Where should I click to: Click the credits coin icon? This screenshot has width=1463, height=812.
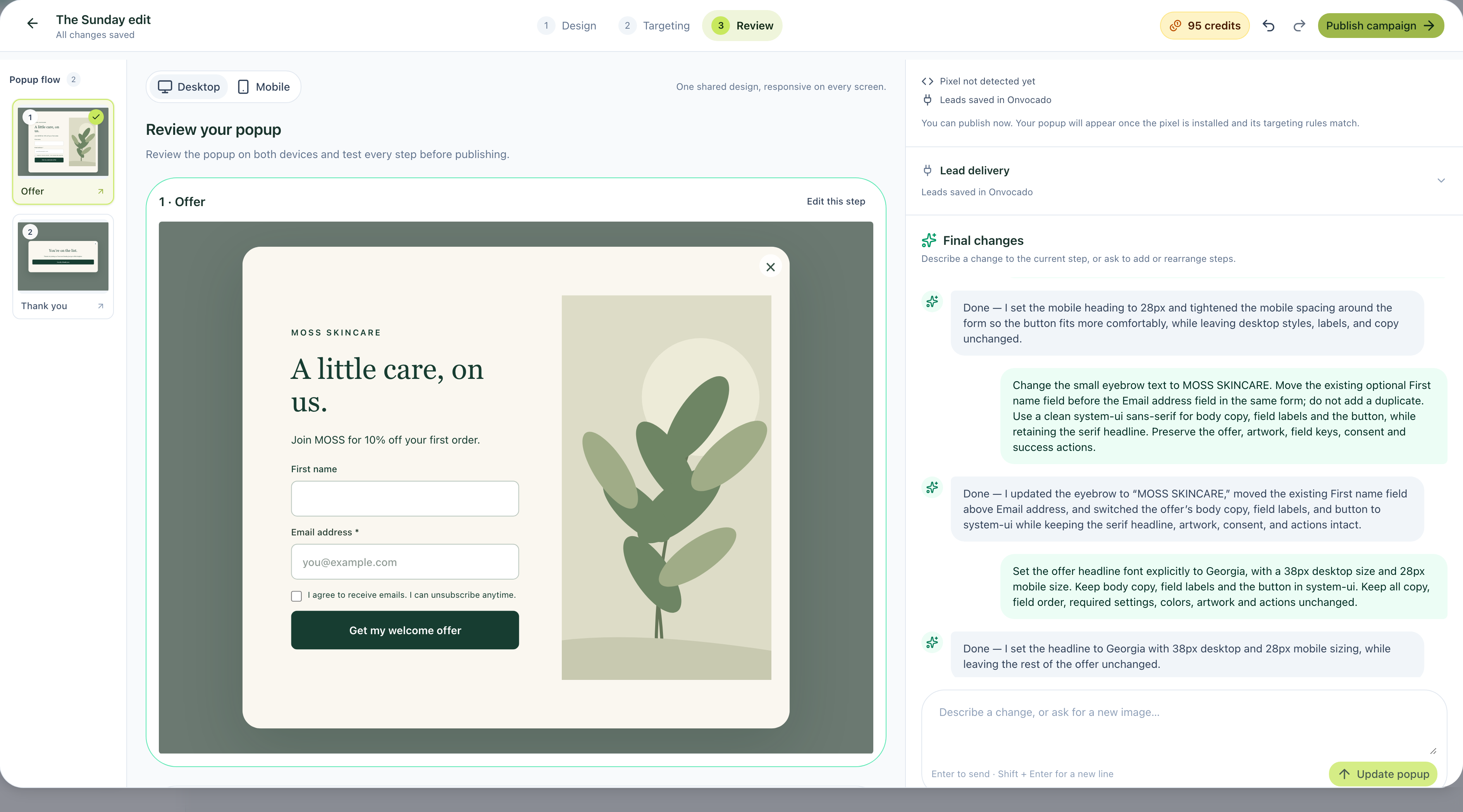1175,26
